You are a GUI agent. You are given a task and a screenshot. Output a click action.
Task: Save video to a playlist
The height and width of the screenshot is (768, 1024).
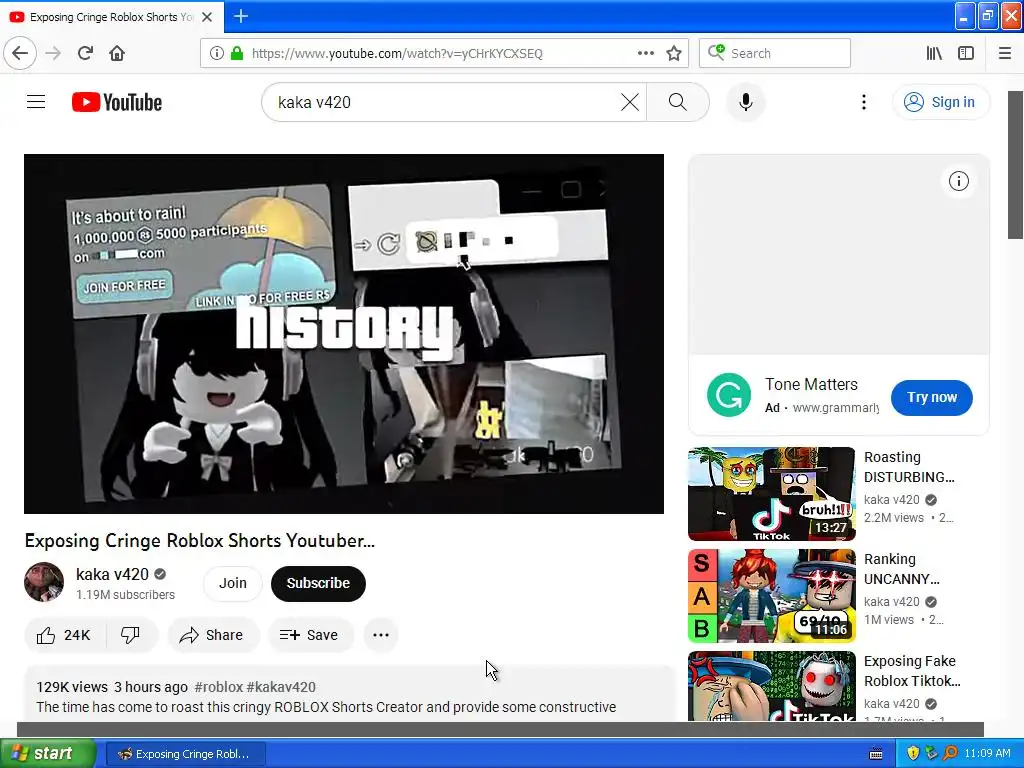coord(310,635)
